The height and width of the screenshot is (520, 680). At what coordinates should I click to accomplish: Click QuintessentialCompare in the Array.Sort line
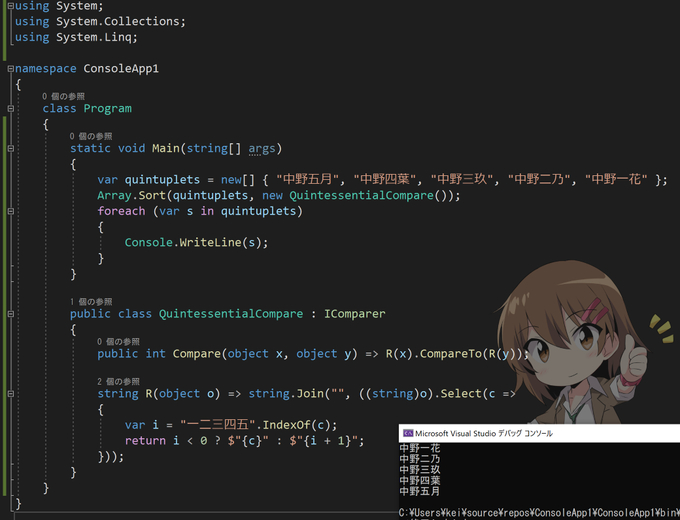pyautogui.click(x=361, y=196)
